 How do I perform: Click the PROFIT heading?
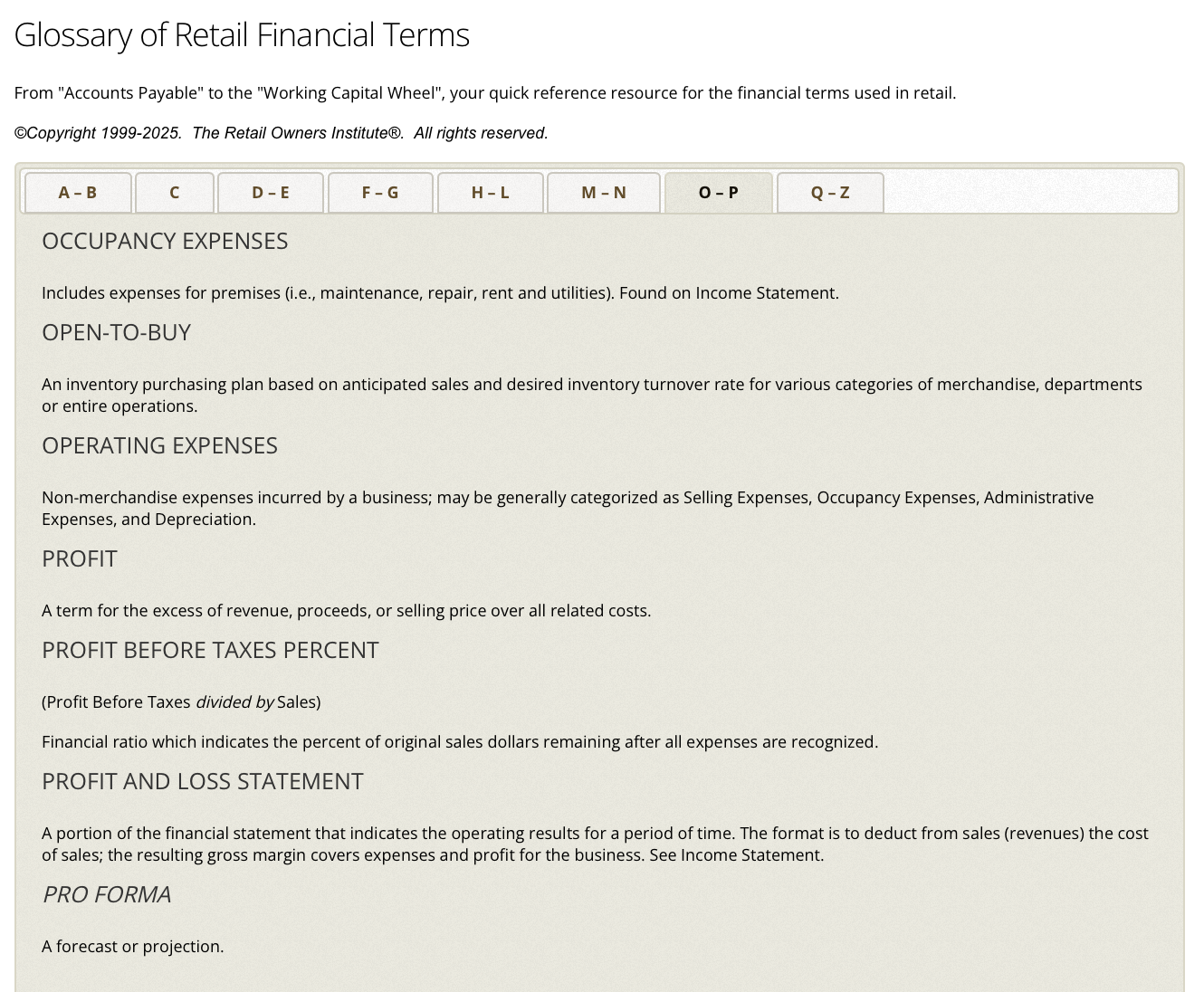point(80,558)
